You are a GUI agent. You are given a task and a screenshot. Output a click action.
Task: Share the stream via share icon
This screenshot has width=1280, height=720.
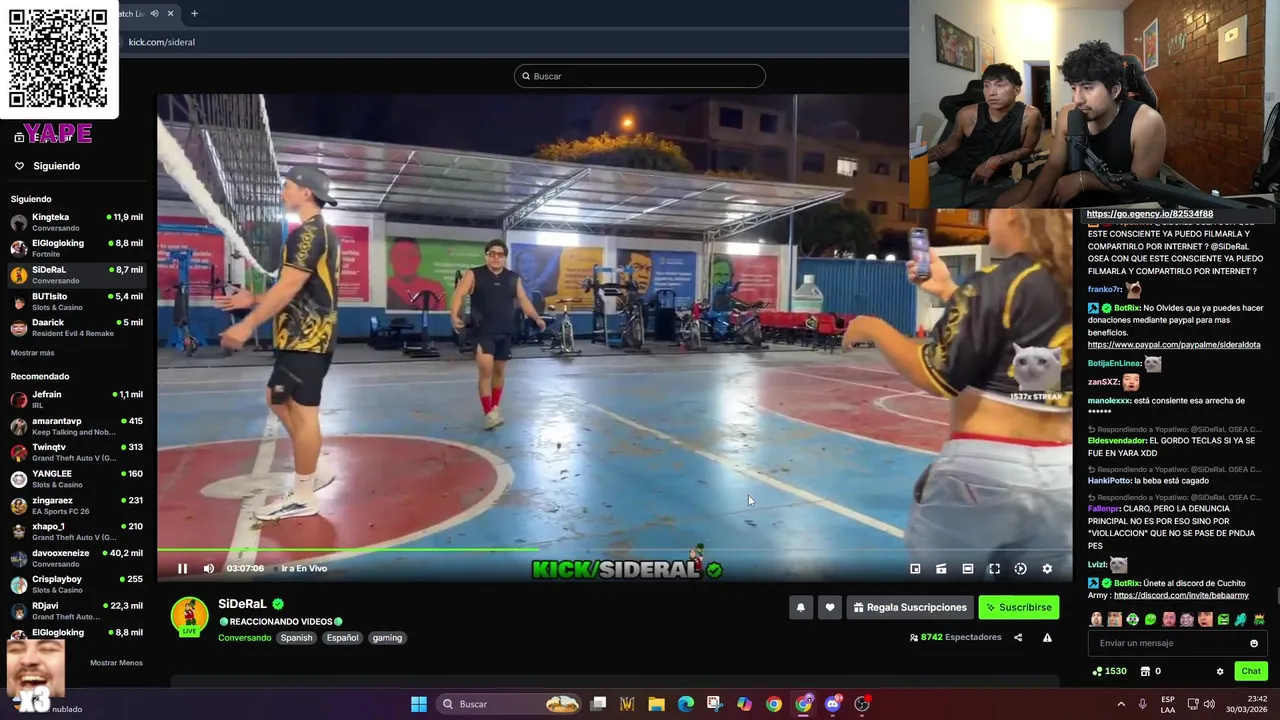pos(1018,637)
